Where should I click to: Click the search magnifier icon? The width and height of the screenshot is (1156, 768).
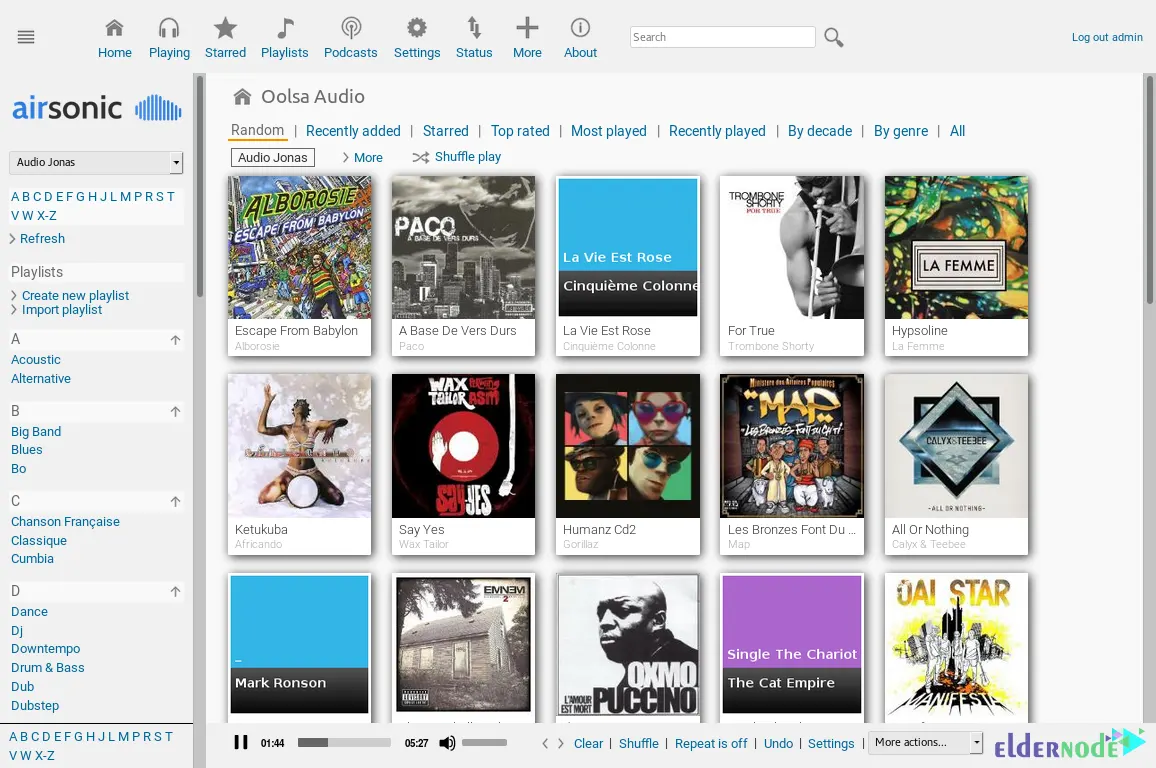click(x=833, y=38)
